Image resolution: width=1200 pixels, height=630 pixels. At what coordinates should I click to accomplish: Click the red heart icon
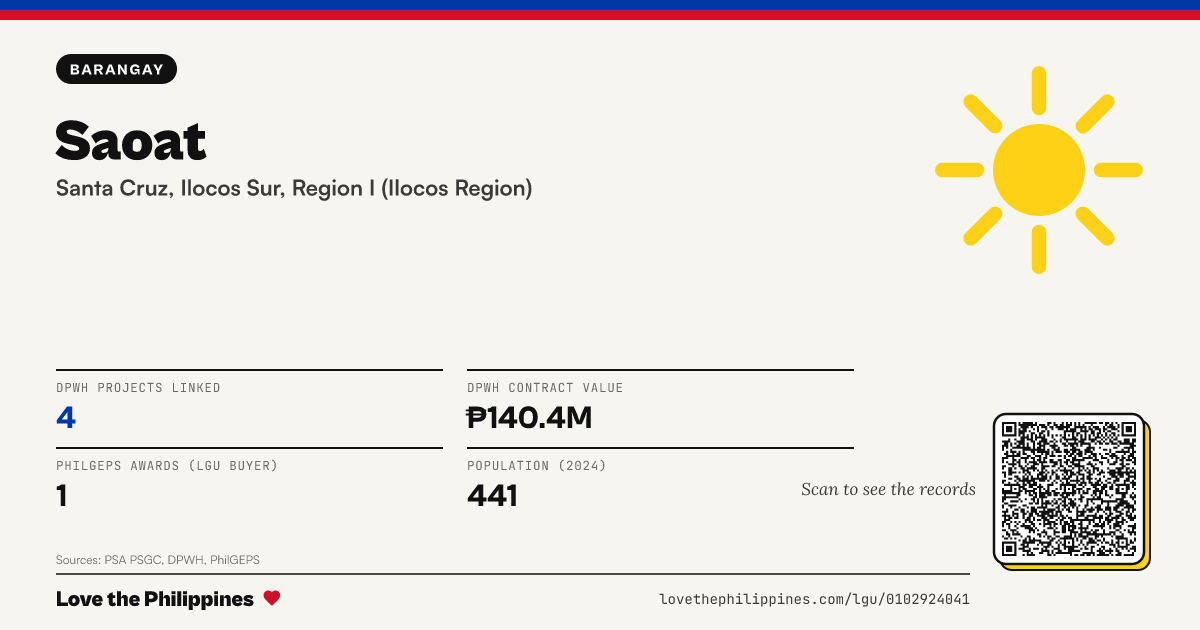tap(272, 598)
